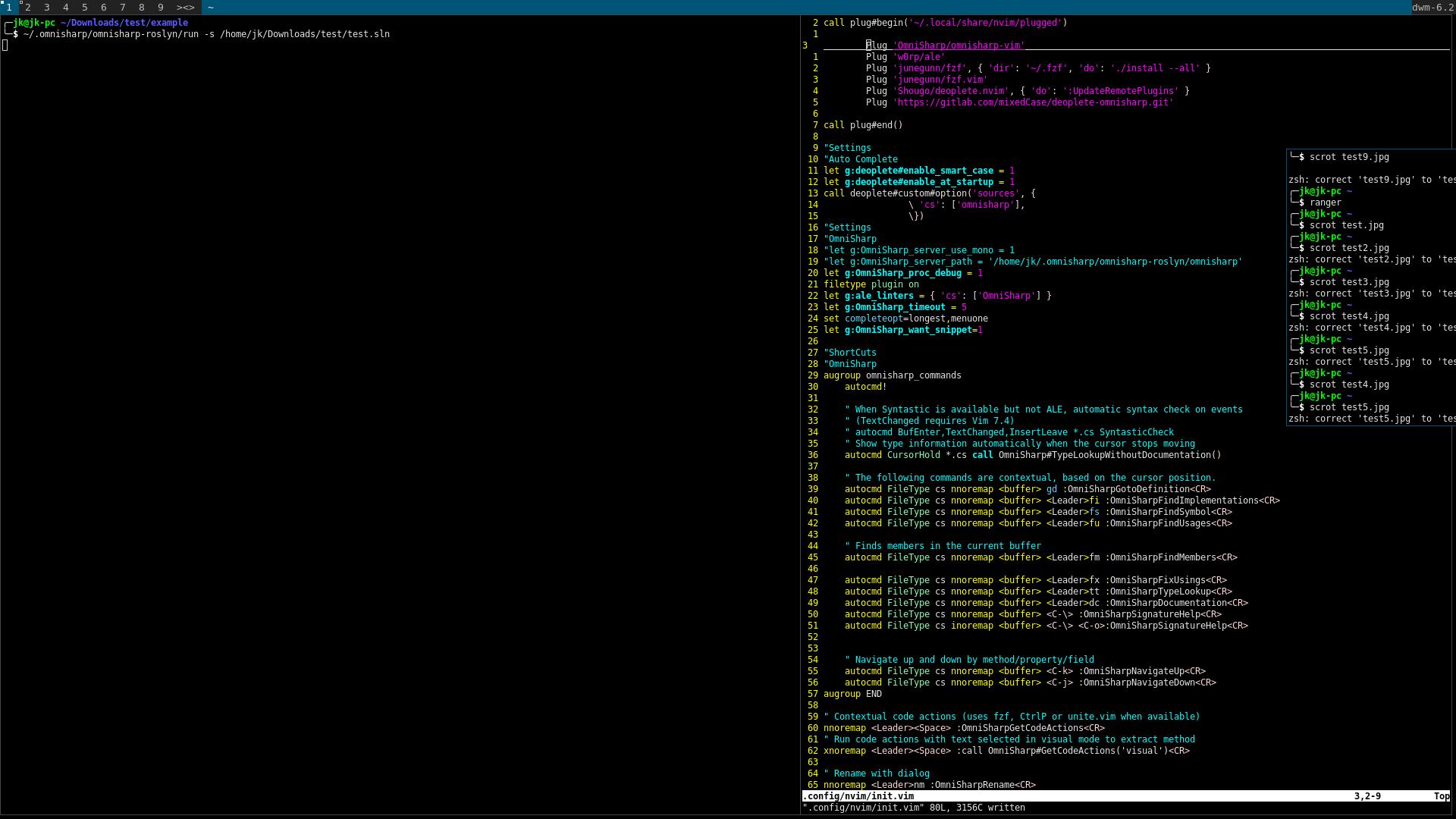Switch to dwm tag 7

123,7
